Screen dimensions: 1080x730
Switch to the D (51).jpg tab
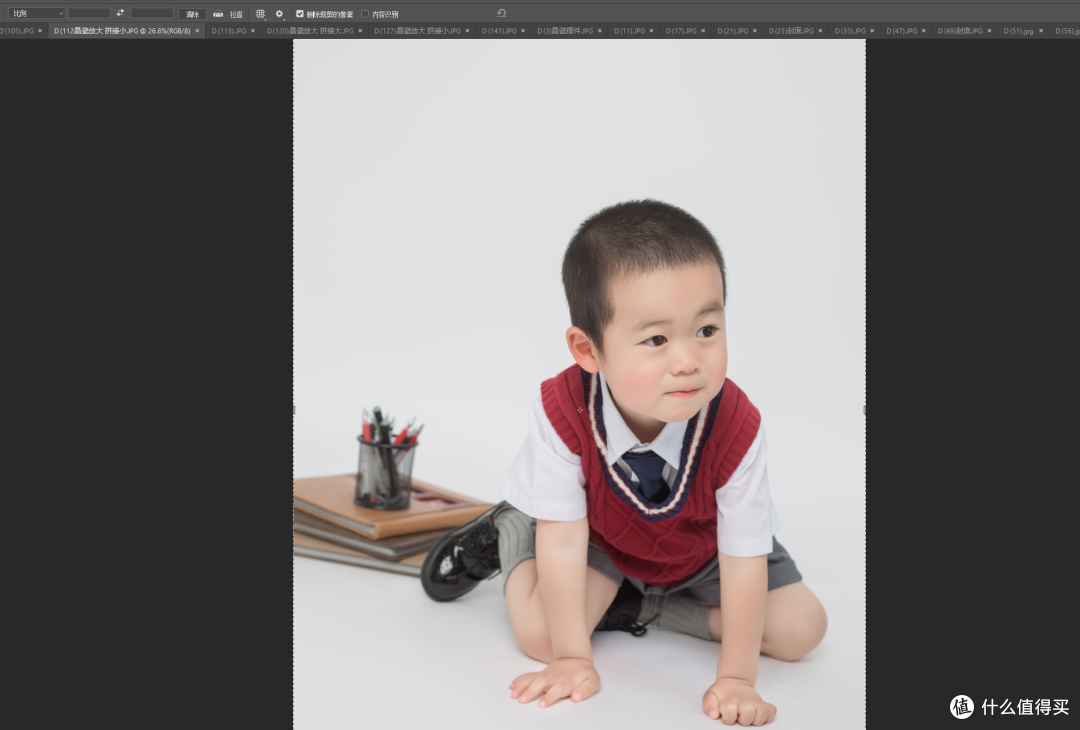tap(1019, 31)
